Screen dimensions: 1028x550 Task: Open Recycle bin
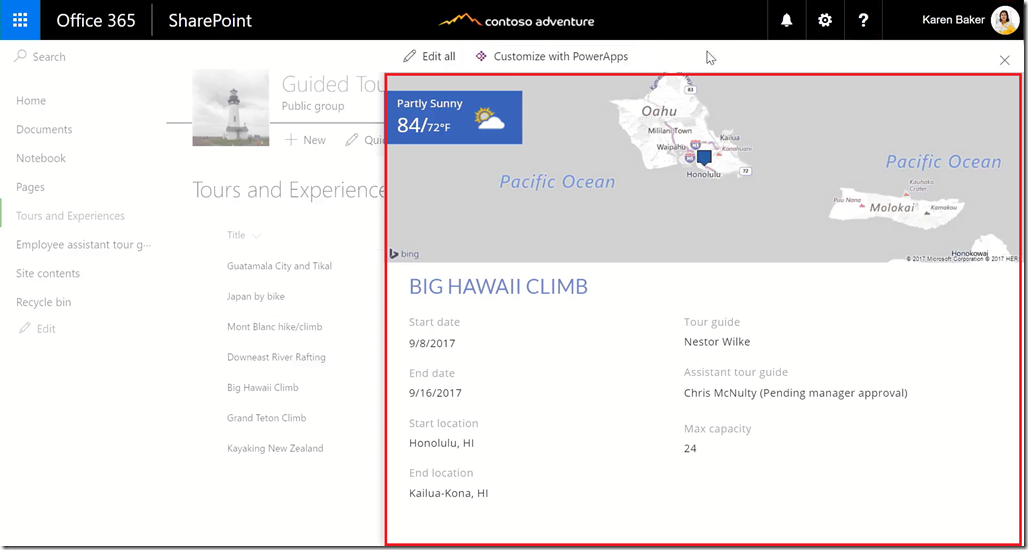(43, 302)
